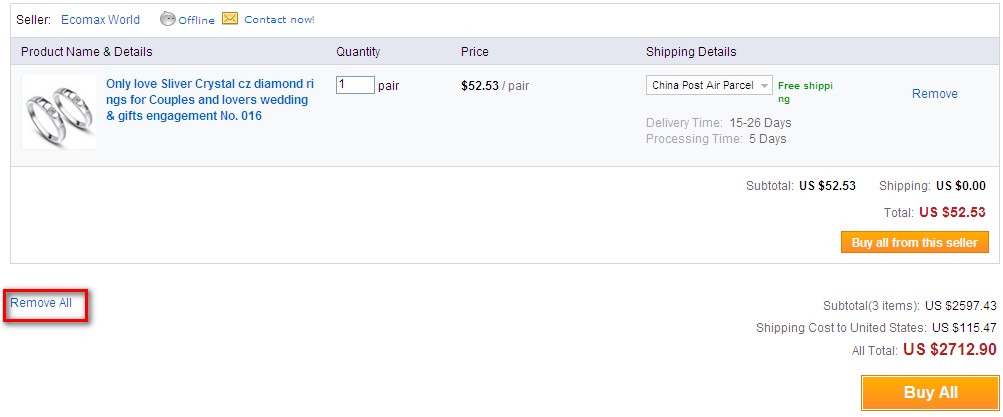This screenshot has width=1003, height=417.
Task: Click the Price column header
Action: coord(474,52)
